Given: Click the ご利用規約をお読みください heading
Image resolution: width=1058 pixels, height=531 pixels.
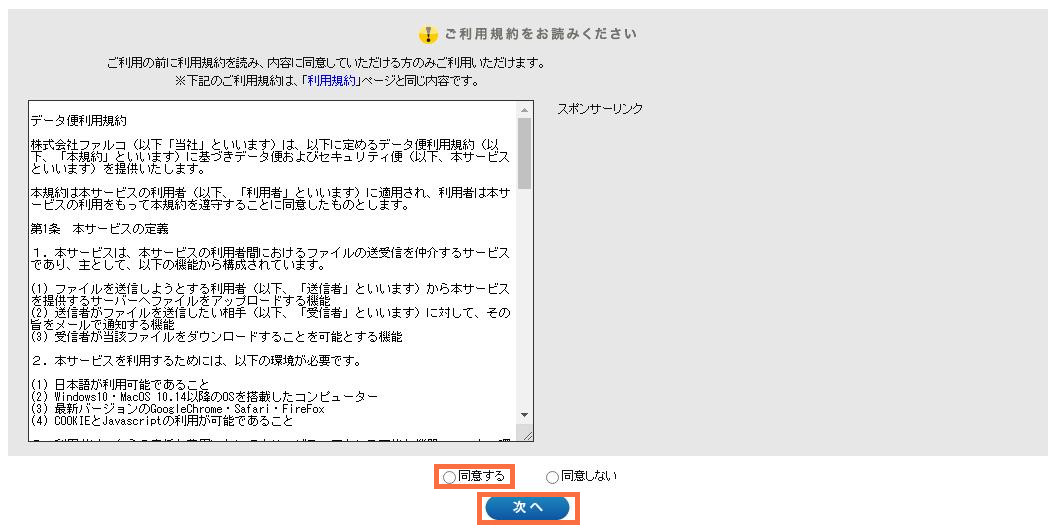Looking at the screenshot, I should click(x=540, y=34).
